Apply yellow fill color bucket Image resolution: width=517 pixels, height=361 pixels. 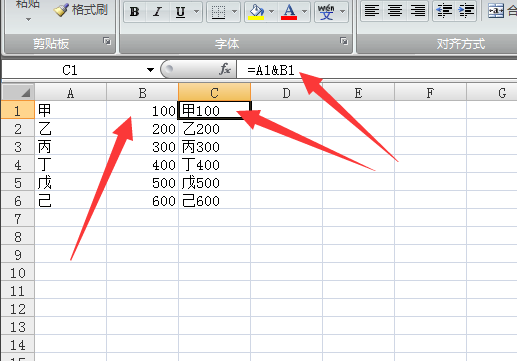(x=256, y=12)
